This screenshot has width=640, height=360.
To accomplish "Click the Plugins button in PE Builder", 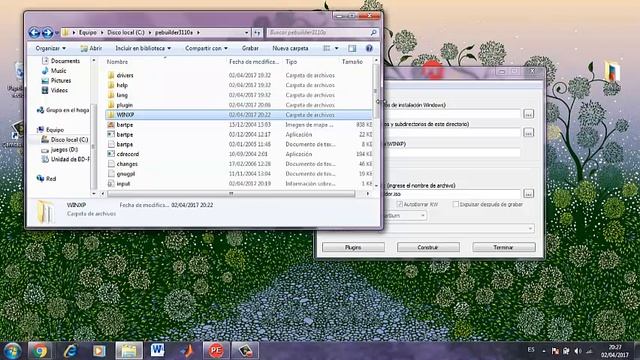I will (x=353, y=247).
